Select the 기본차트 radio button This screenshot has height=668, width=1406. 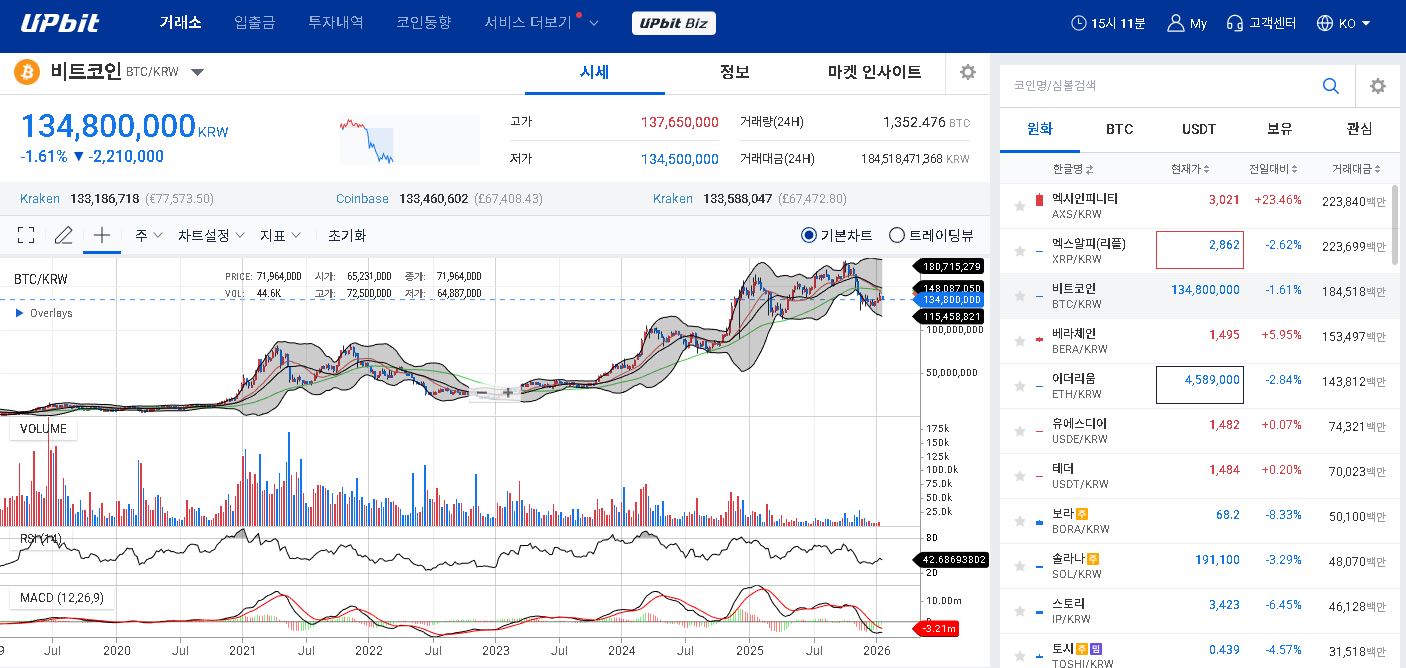808,235
